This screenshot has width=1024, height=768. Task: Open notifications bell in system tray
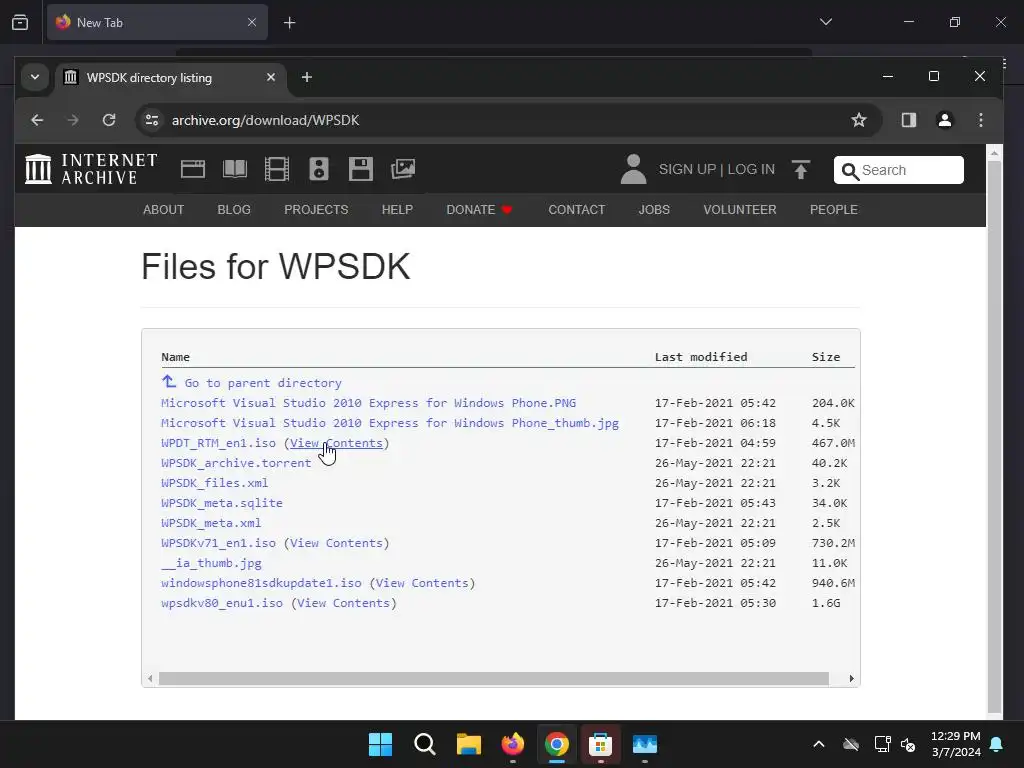pyautogui.click(x=997, y=744)
